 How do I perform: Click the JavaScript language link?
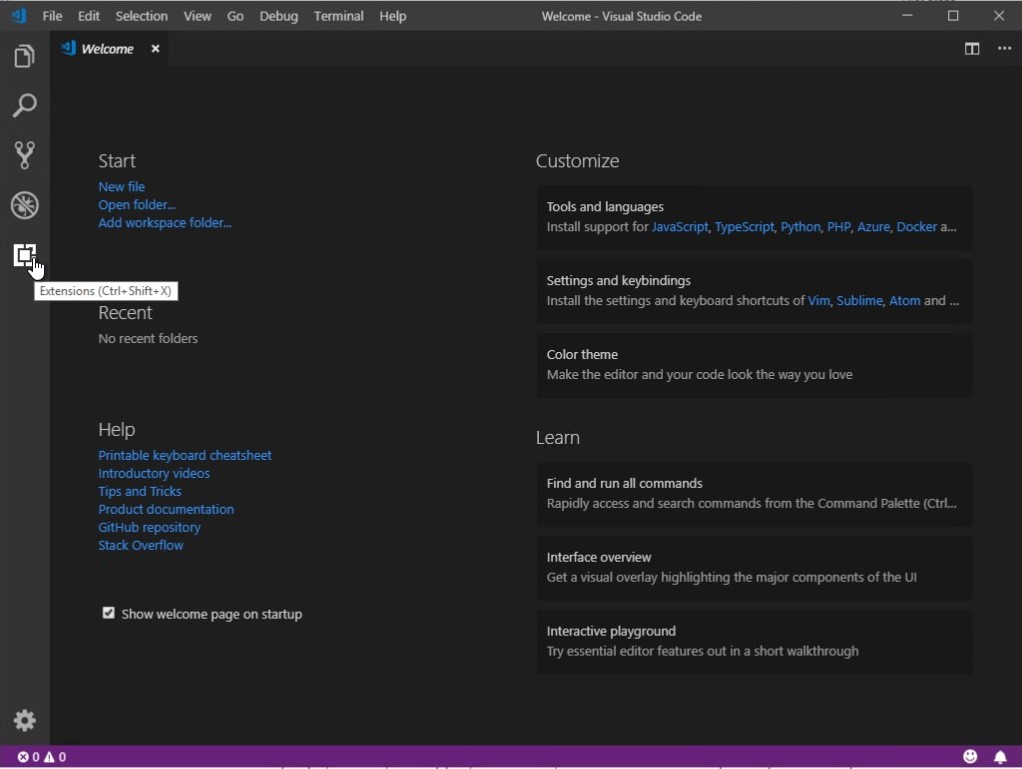point(680,227)
